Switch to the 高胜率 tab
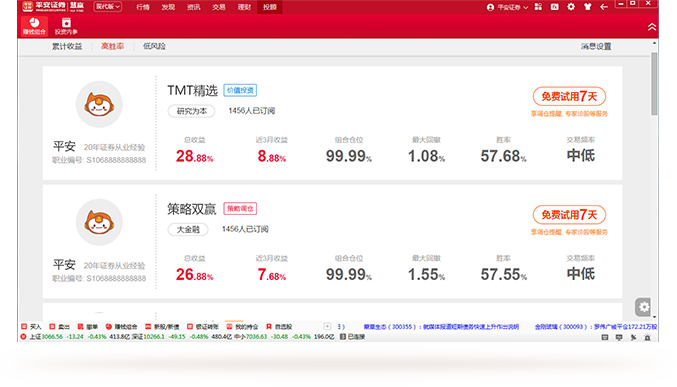This screenshot has width=677, height=387. pyautogui.click(x=112, y=46)
